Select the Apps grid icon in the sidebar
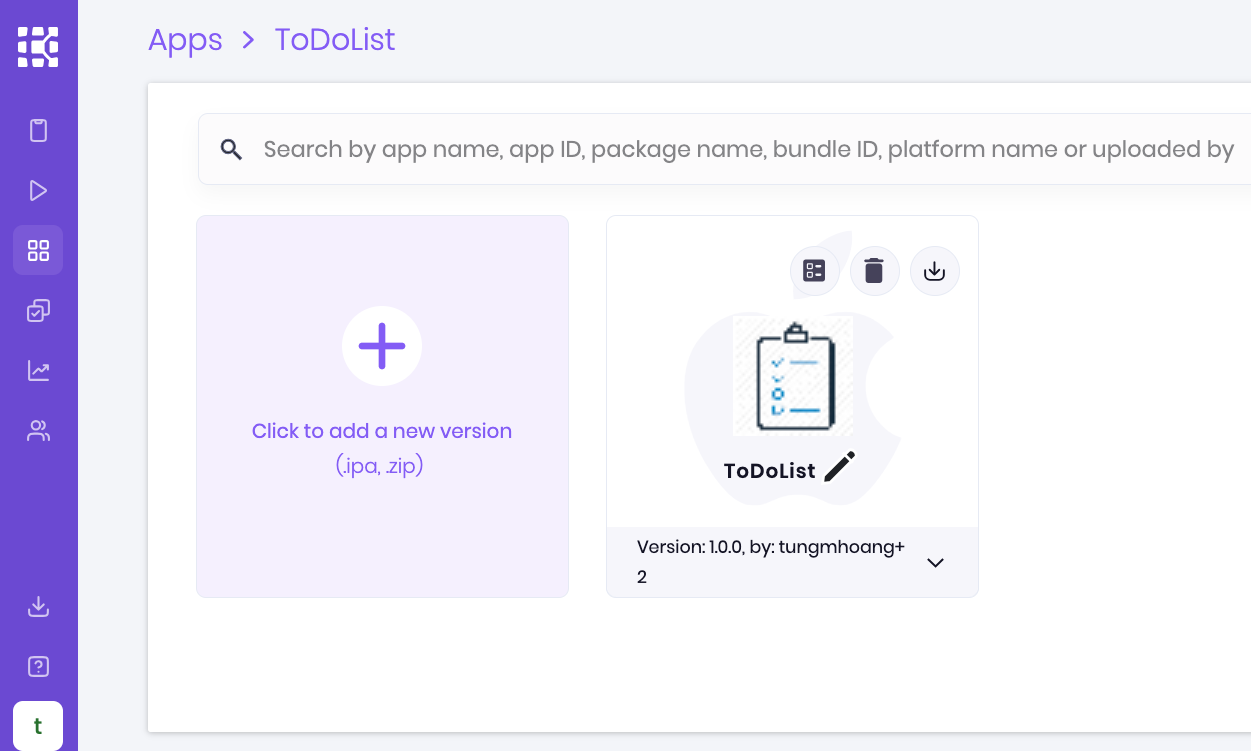The width and height of the screenshot is (1251, 751). (x=38, y=250)
